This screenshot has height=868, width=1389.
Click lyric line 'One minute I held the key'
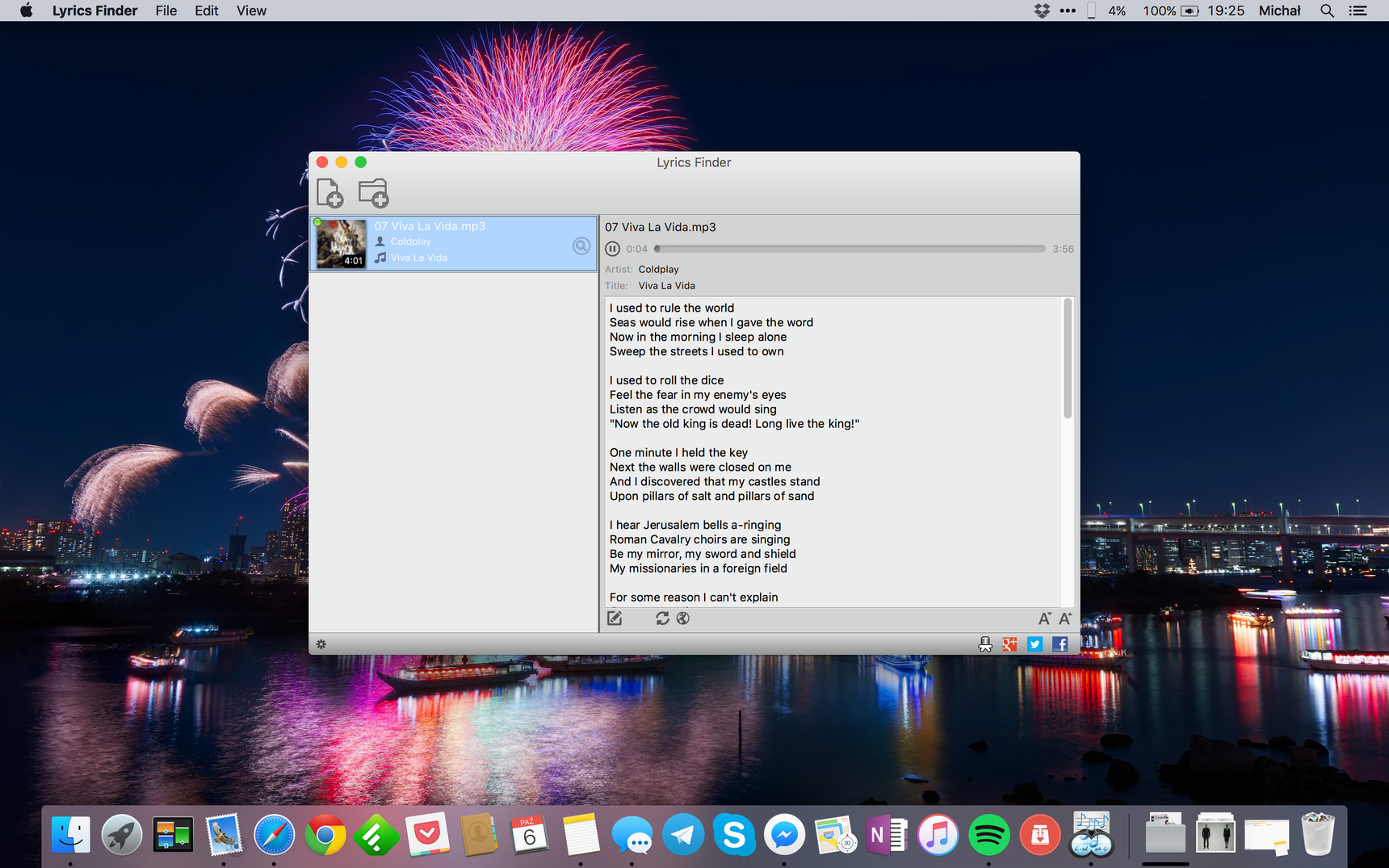click(x=678, y=452)
